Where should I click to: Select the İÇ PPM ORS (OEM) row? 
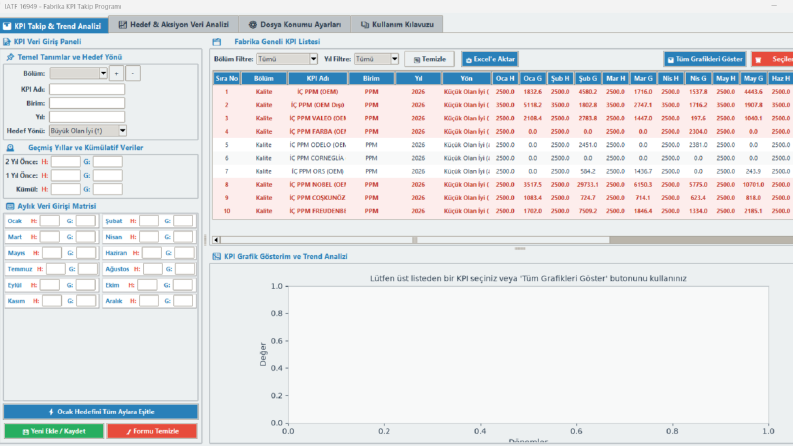(503, 171)
